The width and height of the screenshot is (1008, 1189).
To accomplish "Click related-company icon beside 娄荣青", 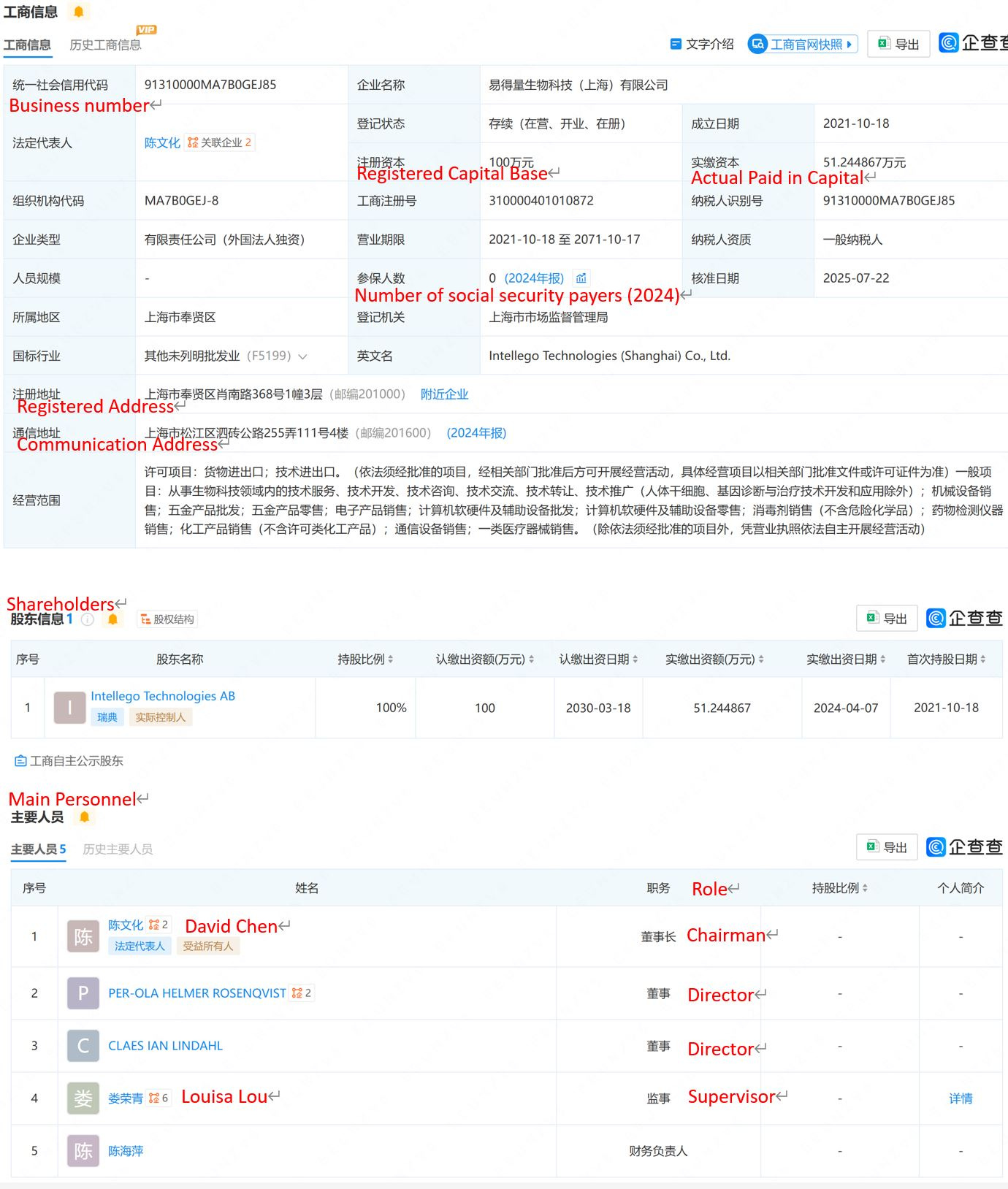I will click(x=159, y=1098).
